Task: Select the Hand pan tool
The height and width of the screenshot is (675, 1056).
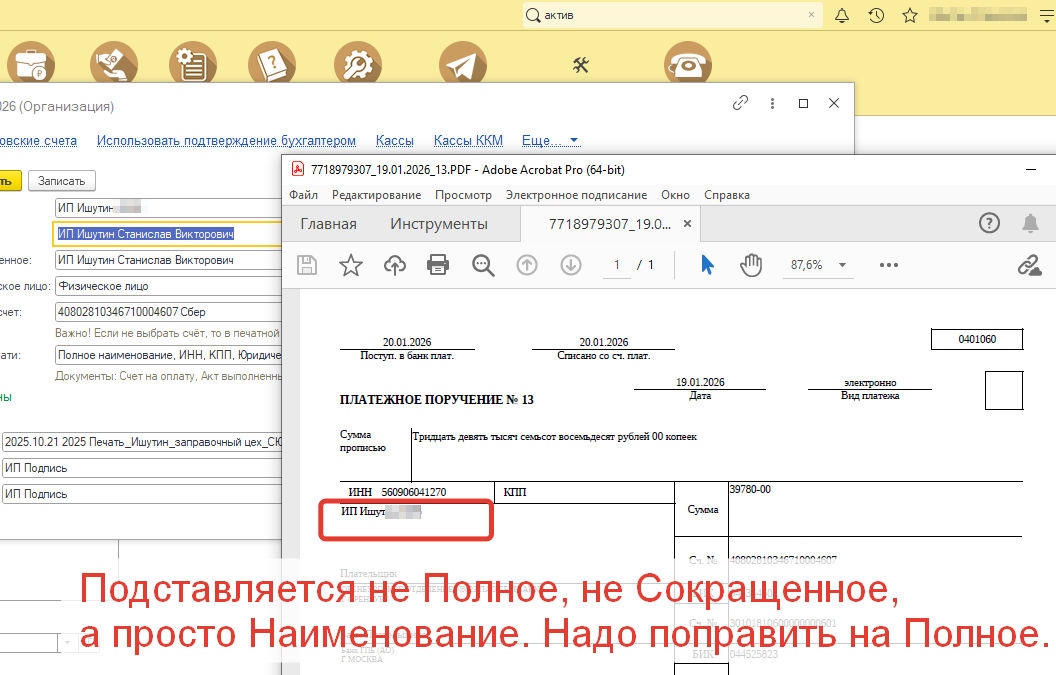Action: (750, 265)
